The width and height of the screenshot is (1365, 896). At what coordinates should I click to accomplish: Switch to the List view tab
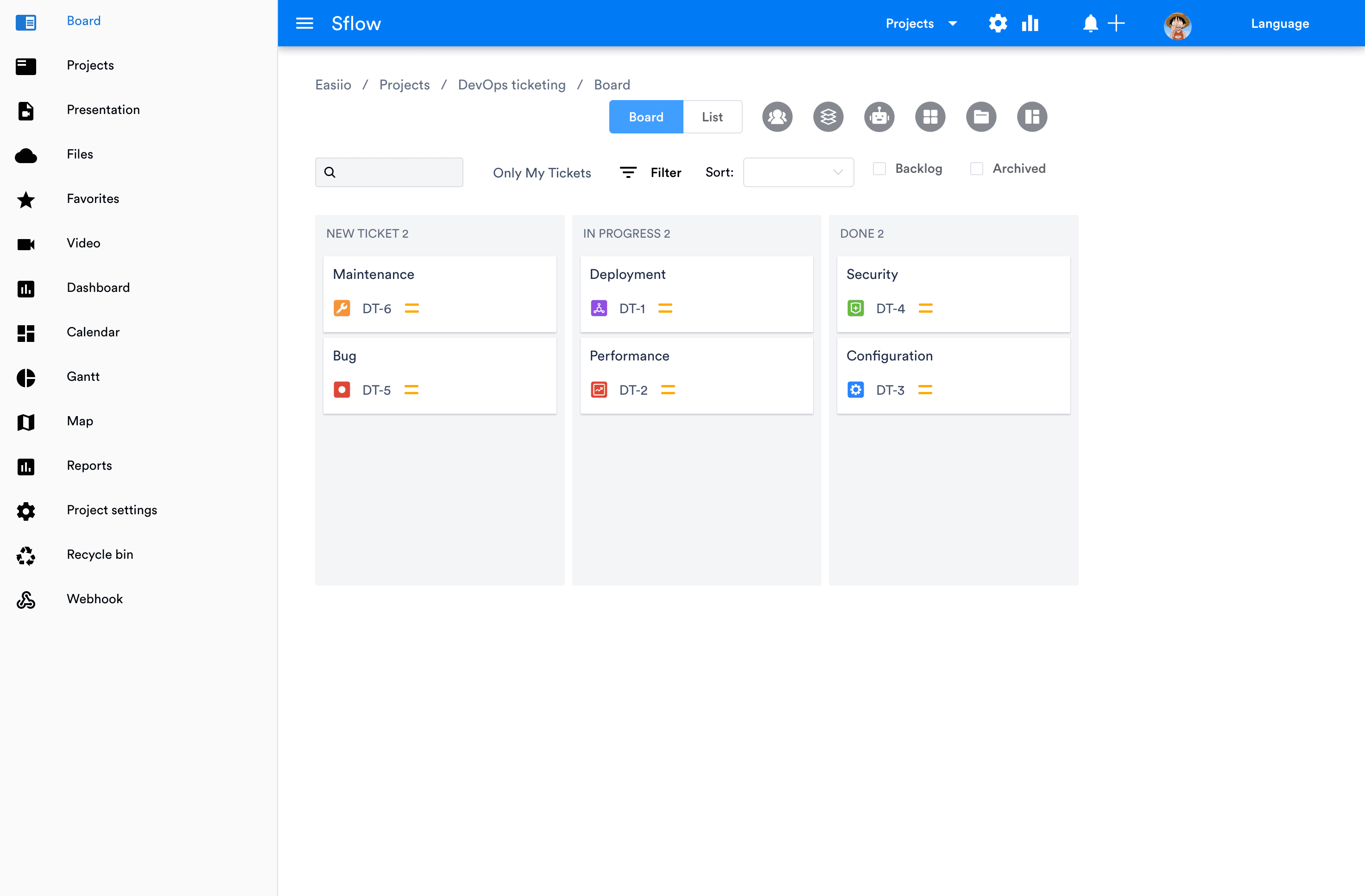[712, 117]
